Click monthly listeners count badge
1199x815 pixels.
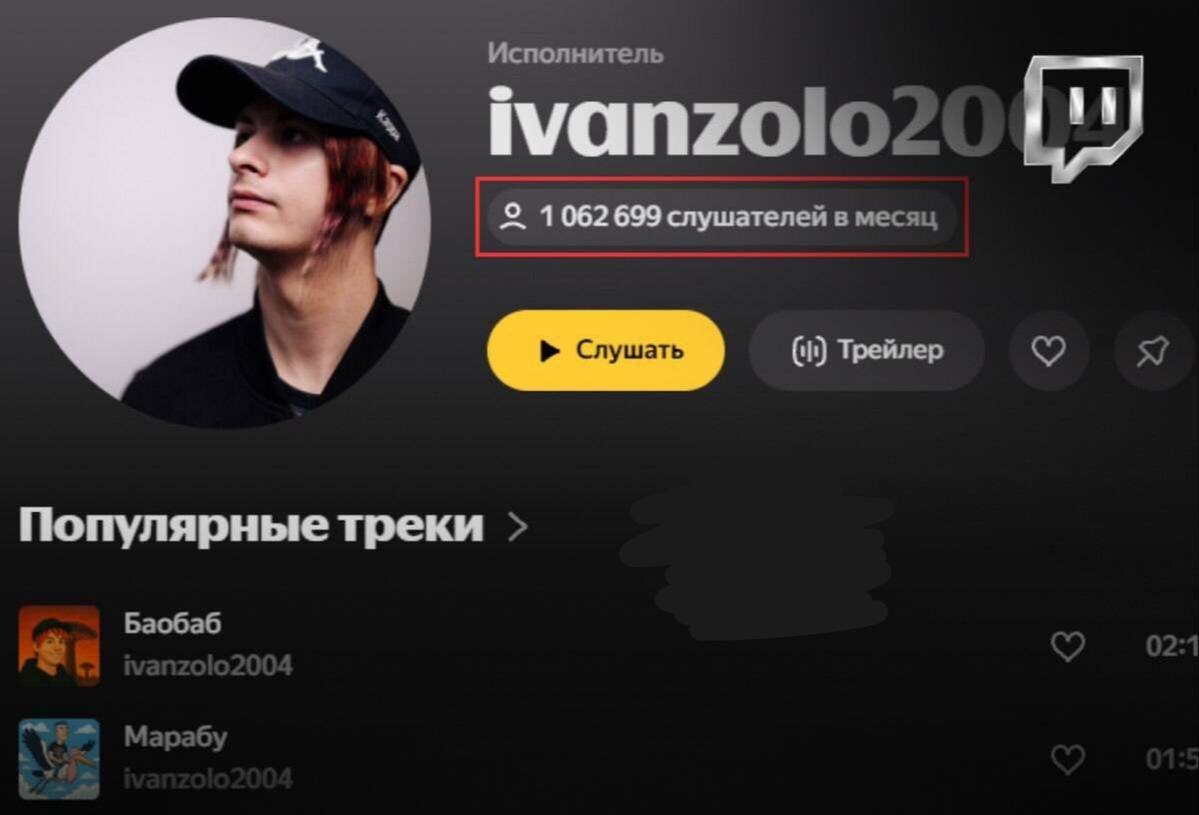coord(721,217)
